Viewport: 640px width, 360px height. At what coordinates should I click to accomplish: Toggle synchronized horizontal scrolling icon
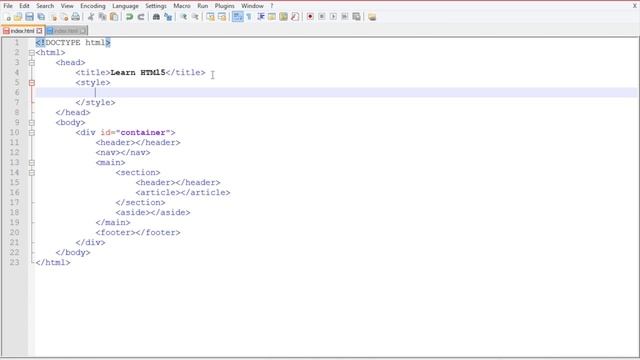coord(222,17)
